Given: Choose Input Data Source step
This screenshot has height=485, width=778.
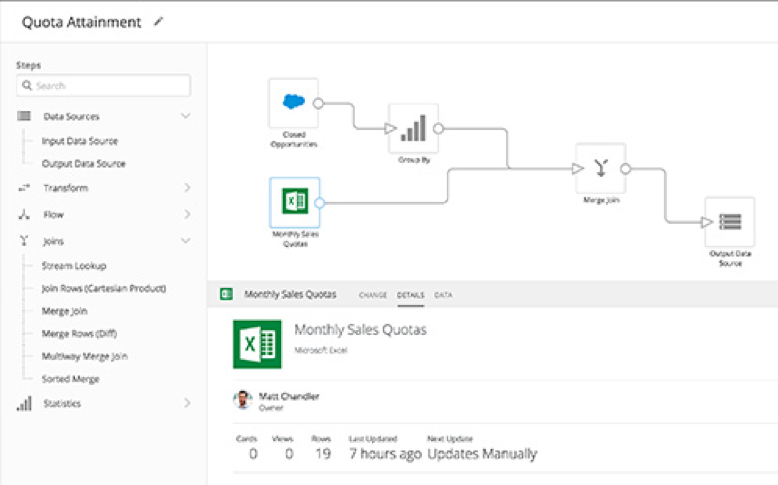Looking at the screenshot, I should tap(79, 141).
